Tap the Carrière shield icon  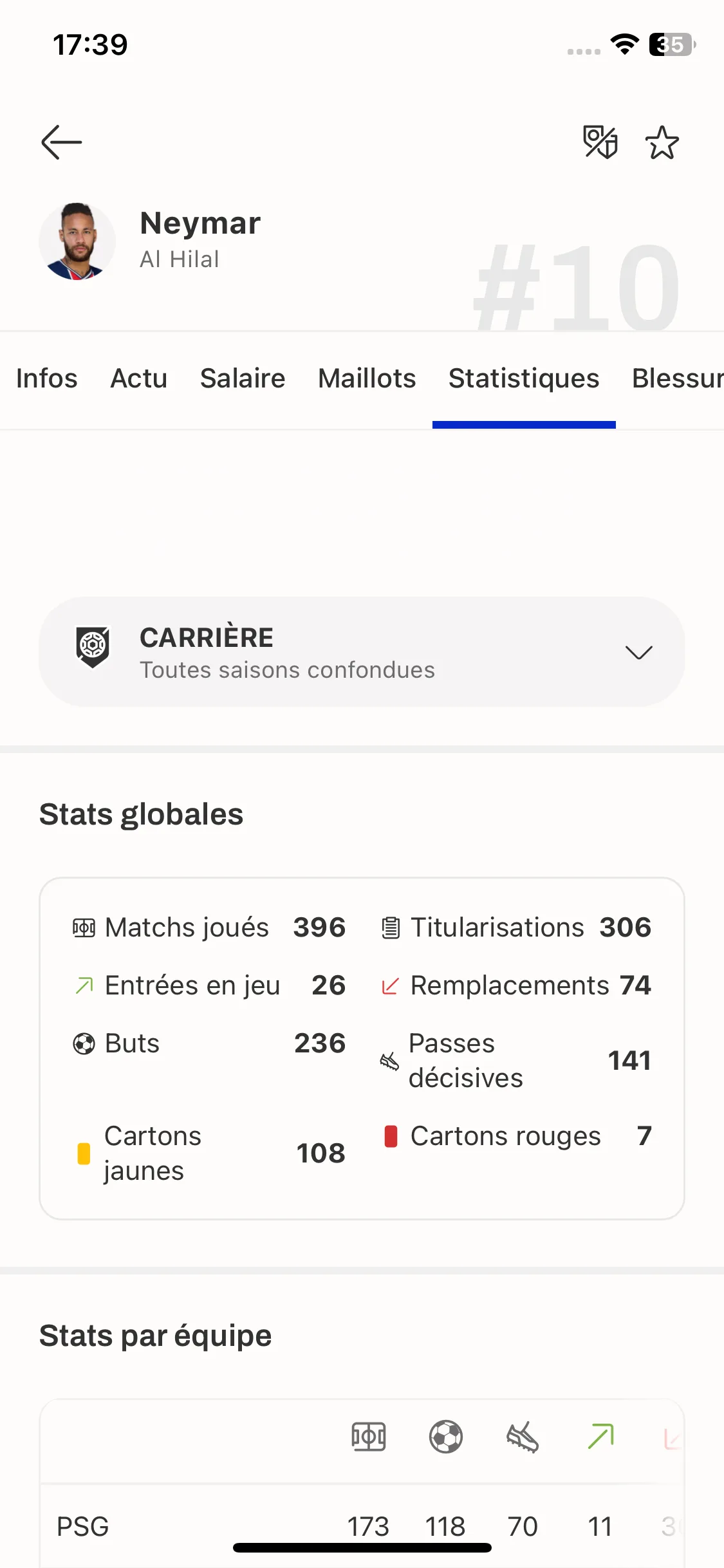point(93,646)
